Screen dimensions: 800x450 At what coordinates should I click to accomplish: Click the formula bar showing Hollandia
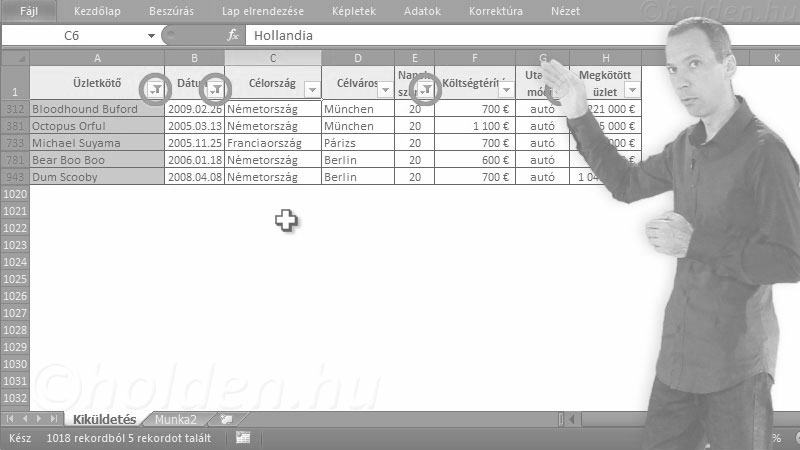(x=459, y=36)
